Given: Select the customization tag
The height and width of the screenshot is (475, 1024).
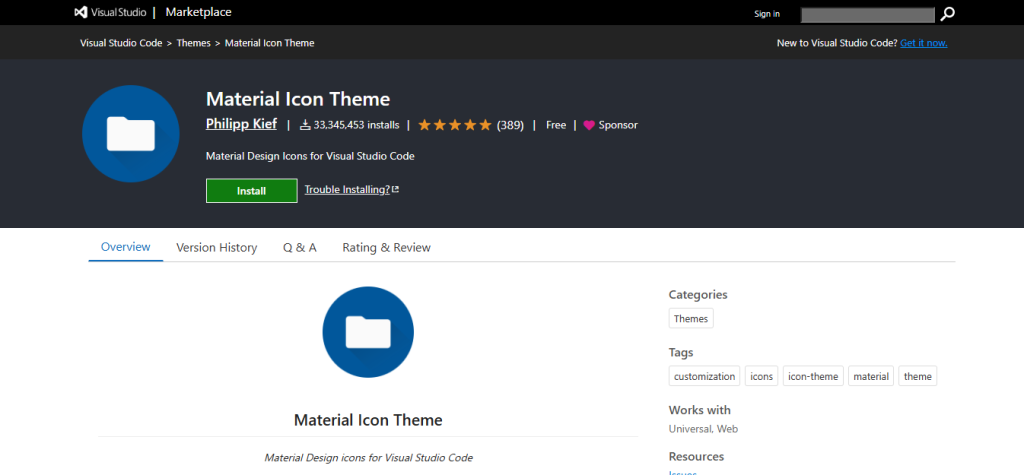Looking at the screenshot, I should pos(704,376).
